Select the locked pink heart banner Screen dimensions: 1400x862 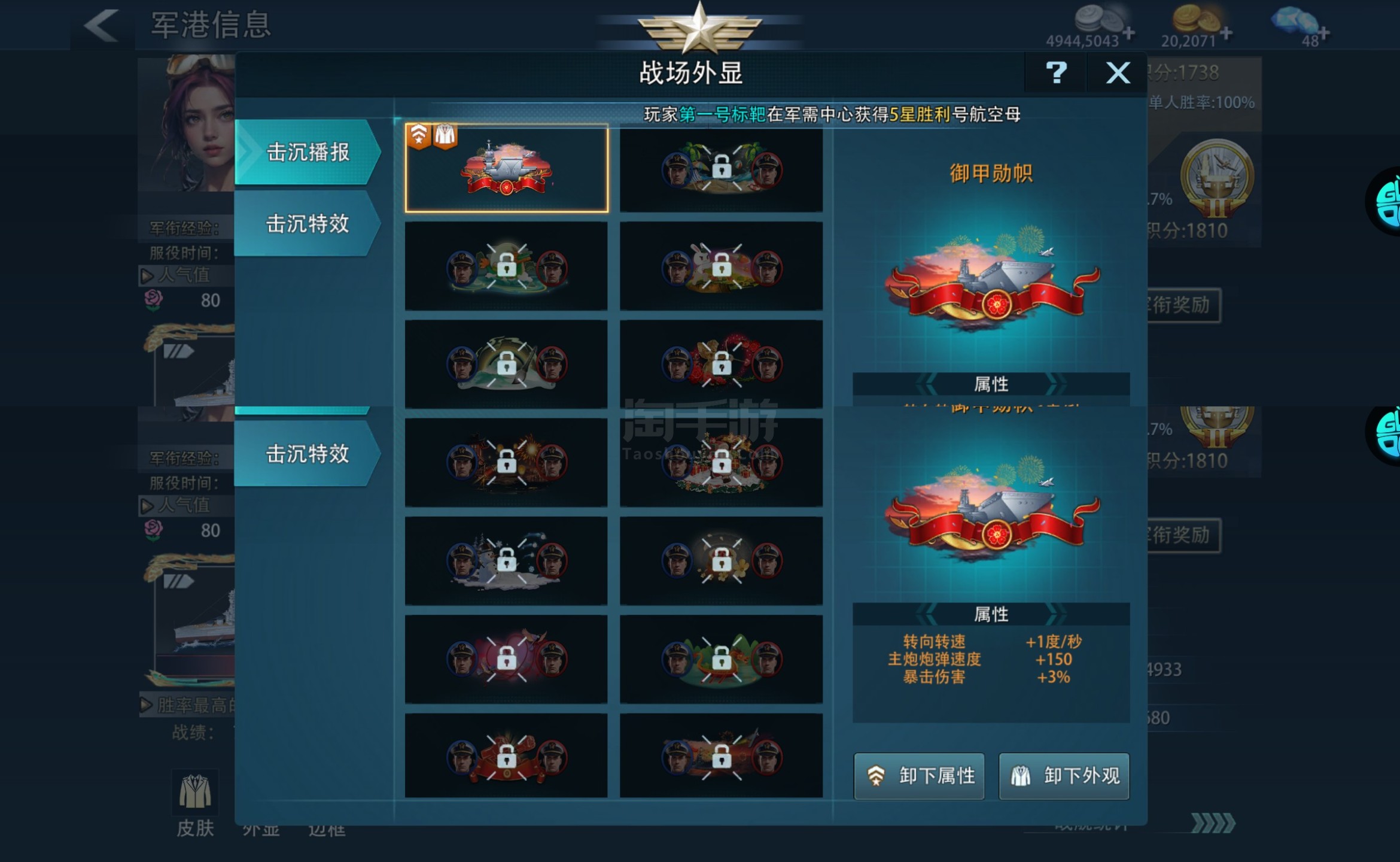(506, 659)
